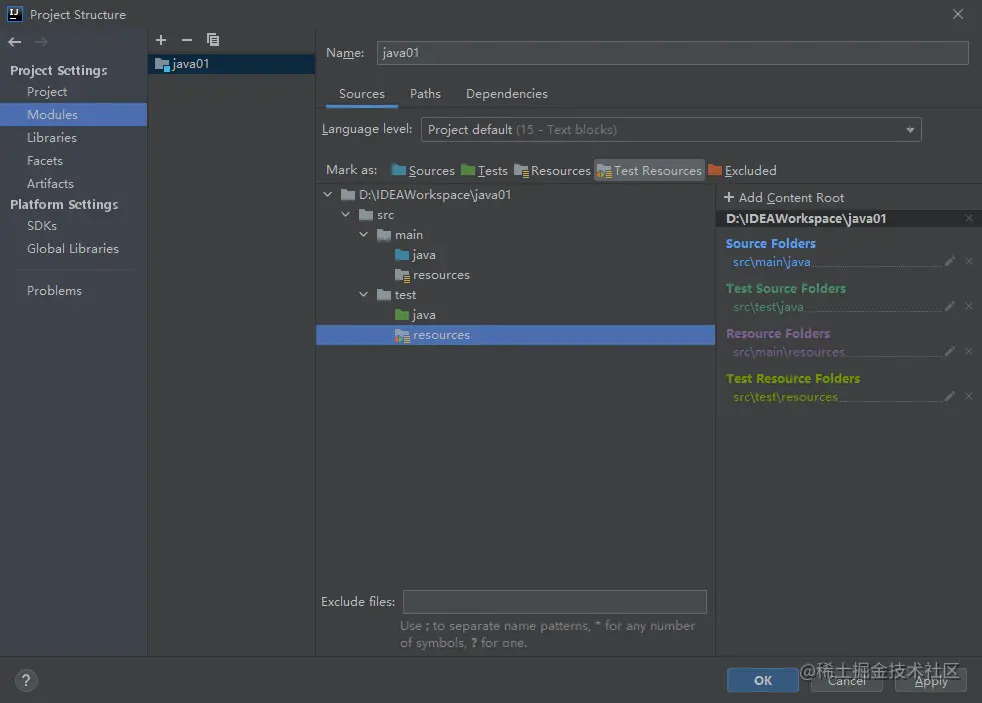Screen dimensions: 982x703
Task: Unmark src\test\resources test resource folder
Action: click(969, 396)
